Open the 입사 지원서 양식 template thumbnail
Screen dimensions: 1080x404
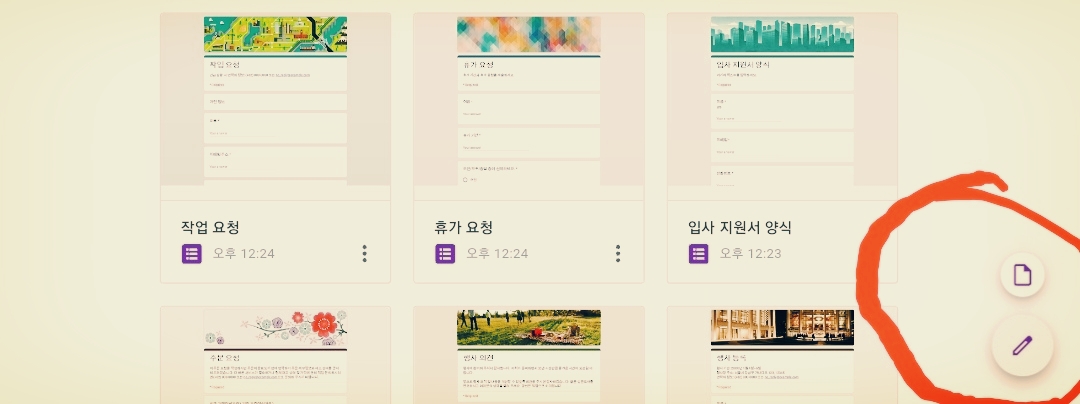[x=782, y=100]
